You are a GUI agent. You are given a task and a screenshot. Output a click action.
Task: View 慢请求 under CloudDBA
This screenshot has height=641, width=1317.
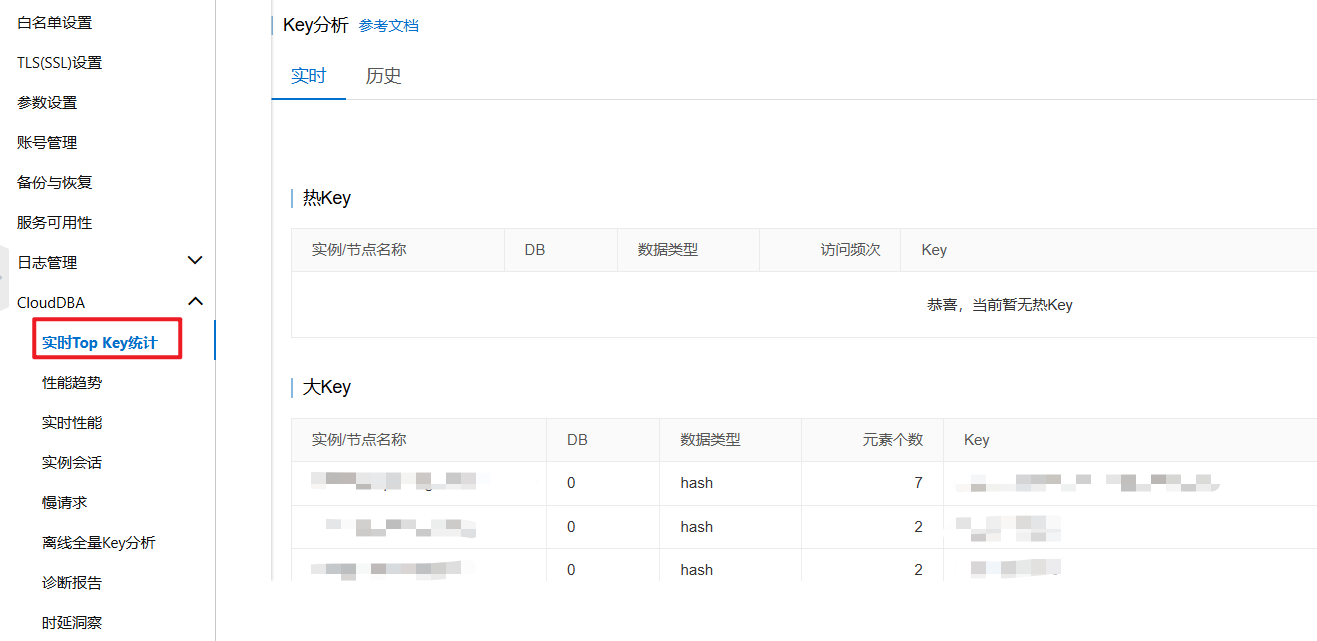(x=64, y=502)
